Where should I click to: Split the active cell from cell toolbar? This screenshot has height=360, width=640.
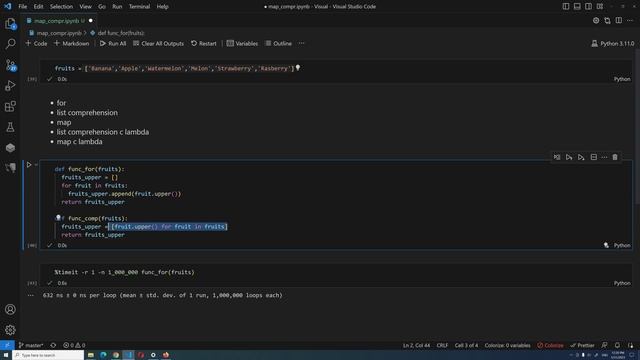[x=593, y=157]
